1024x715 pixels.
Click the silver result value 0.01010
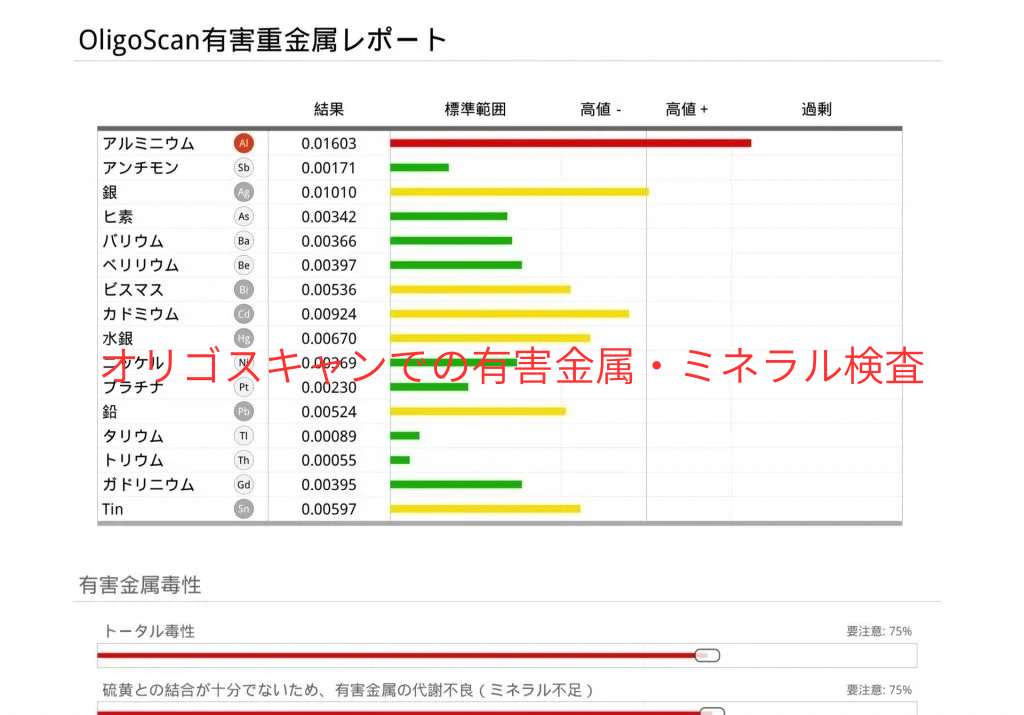click(x=328, y=192)
